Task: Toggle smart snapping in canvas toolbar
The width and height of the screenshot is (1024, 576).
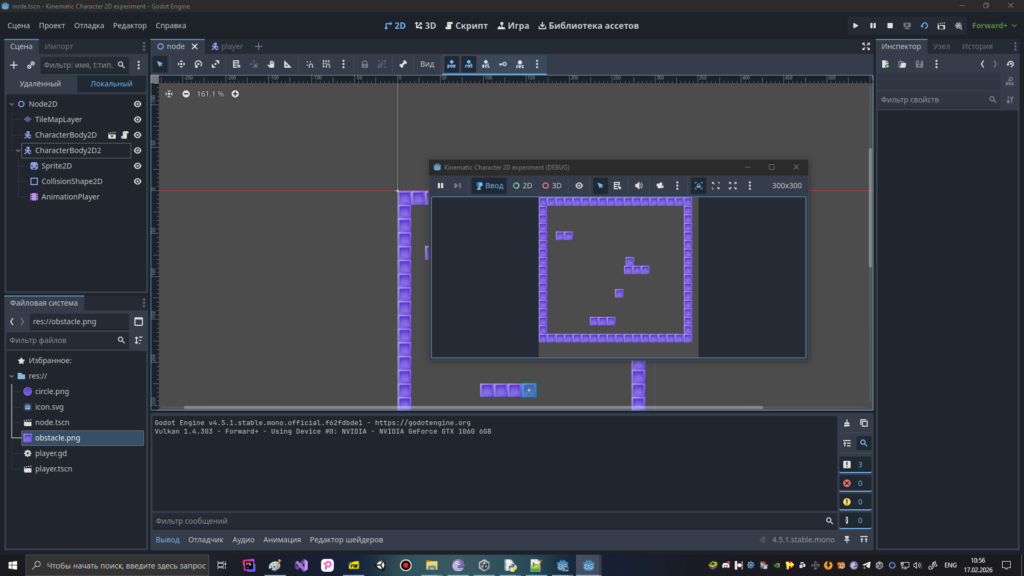Action: tap(310, 64)
